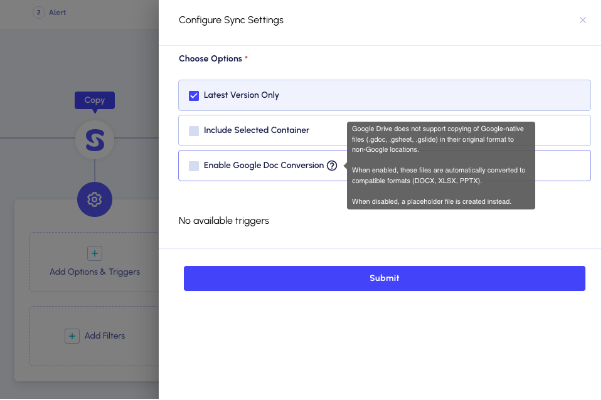Tick Enable Google Doc Conversion checkbox
Viewport: 601px width, 400px height.
[x=194, y=166]
